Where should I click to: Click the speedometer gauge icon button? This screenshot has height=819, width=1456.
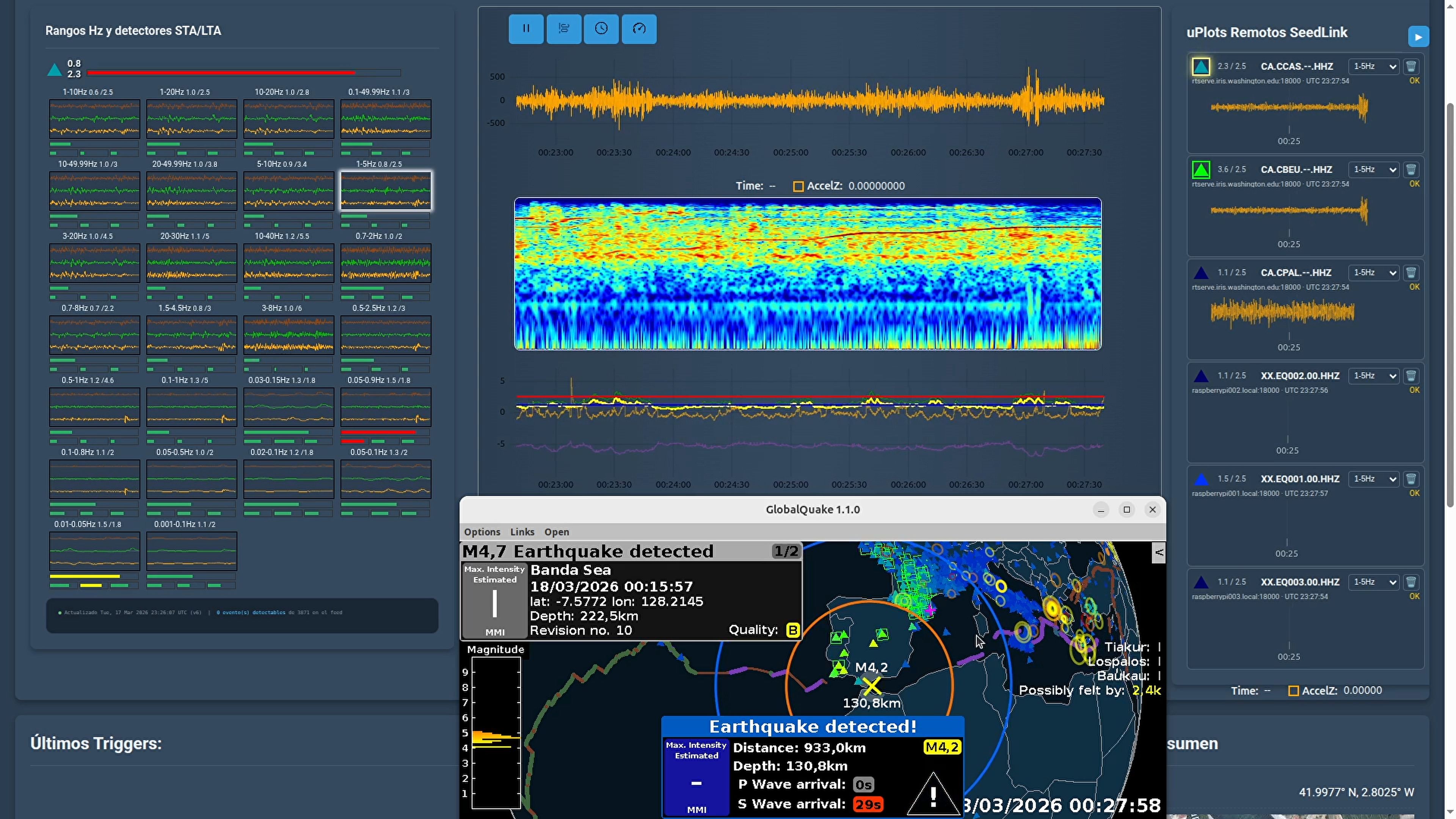coord(639,29)
